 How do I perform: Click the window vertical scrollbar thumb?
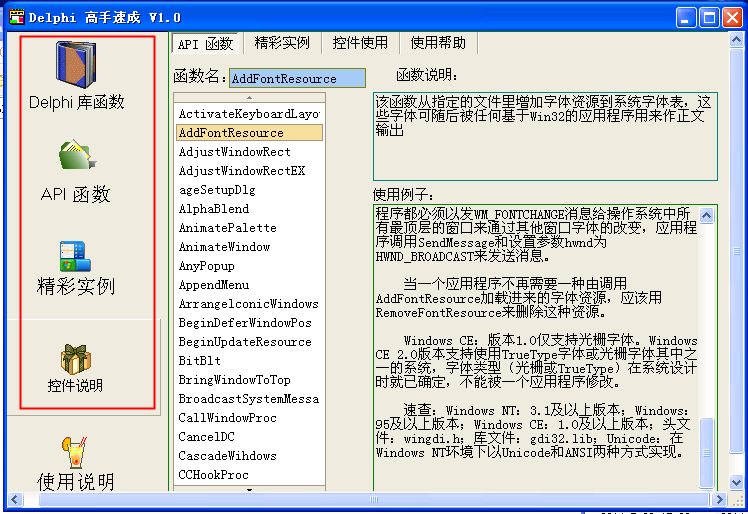737,250
